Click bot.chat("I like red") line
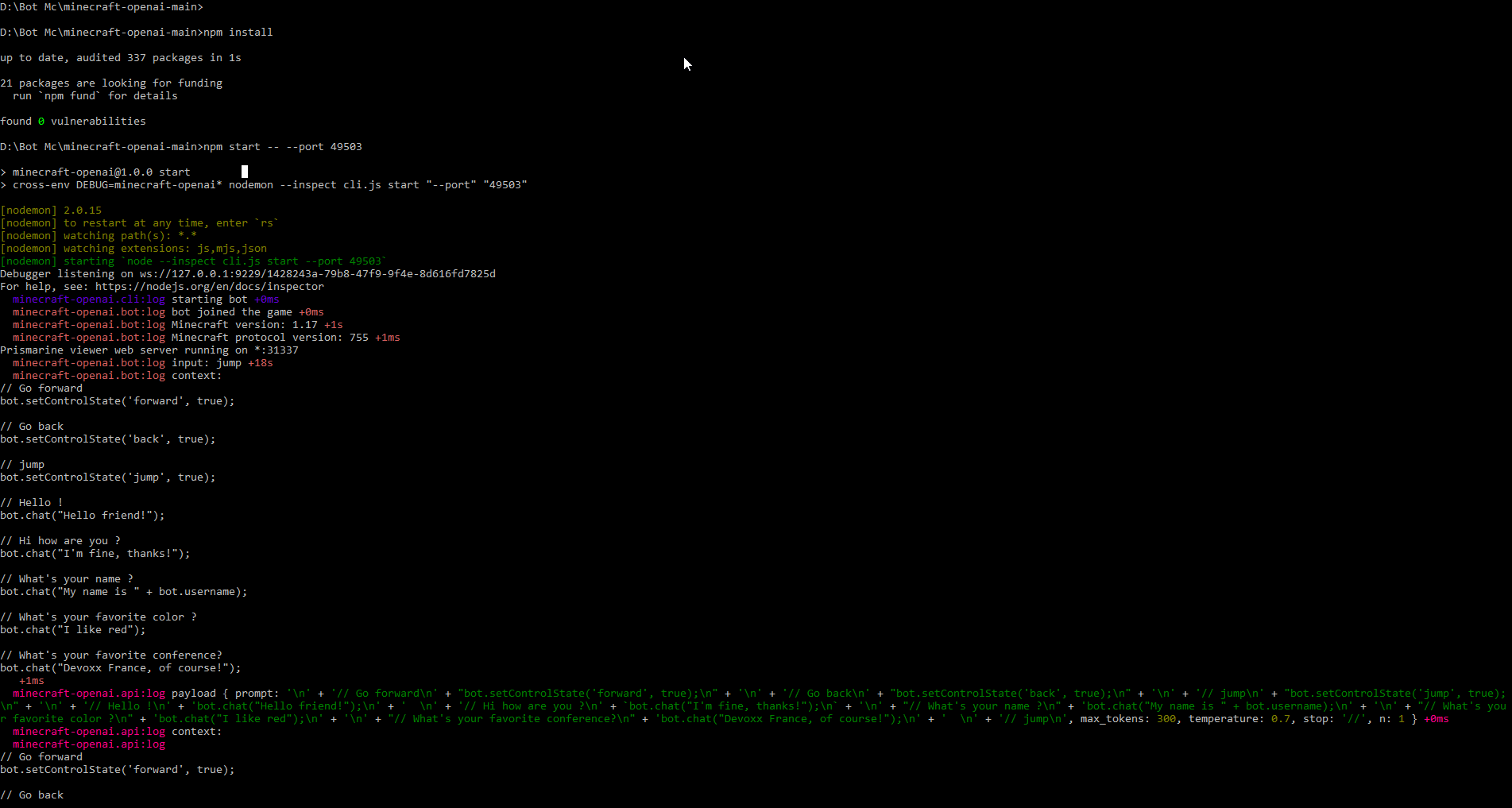The height and width of the screenshot is (808, 1512). coord(73,629)
